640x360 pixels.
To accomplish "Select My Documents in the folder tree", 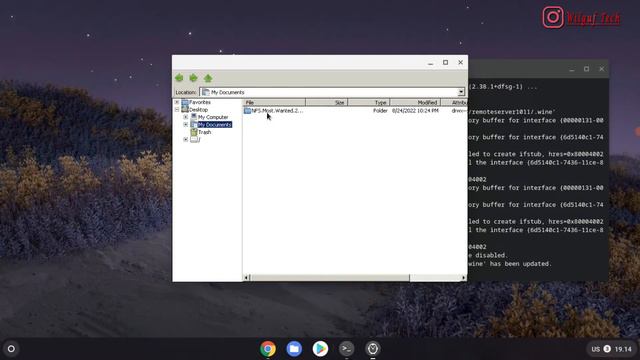I will click(215, 124).
